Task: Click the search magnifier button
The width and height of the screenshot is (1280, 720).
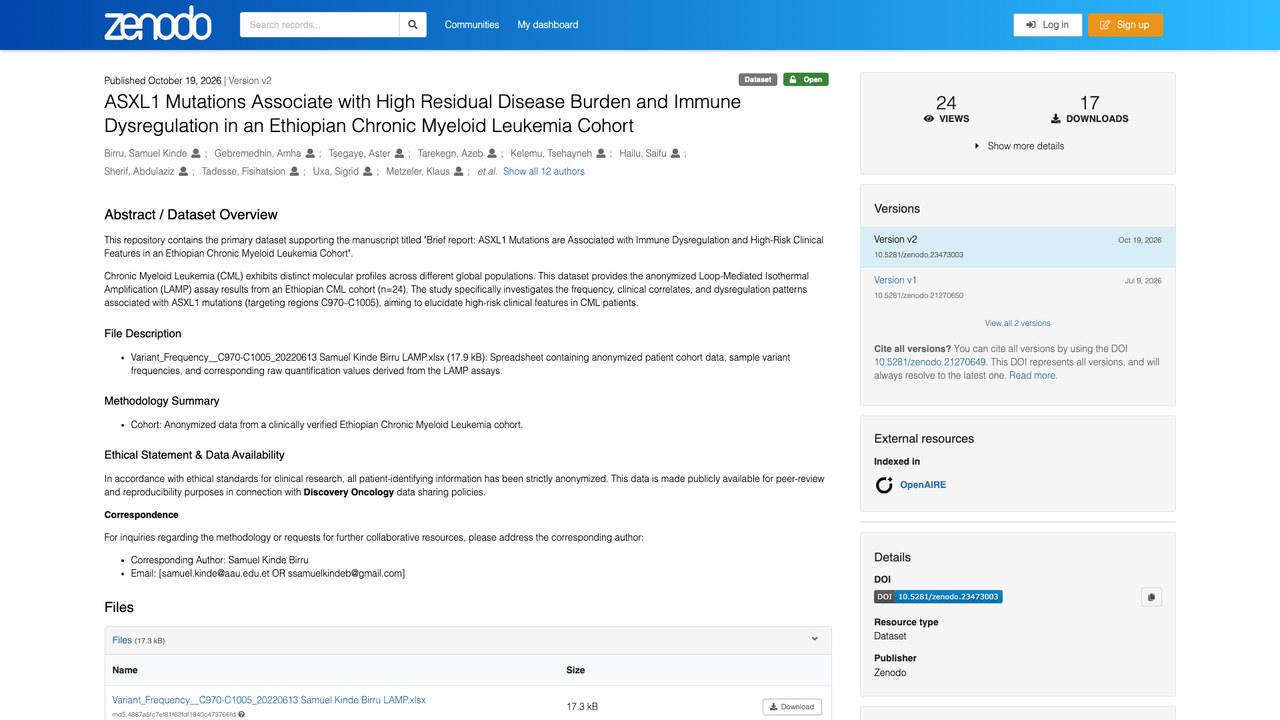Action: [x=413, y=25]
